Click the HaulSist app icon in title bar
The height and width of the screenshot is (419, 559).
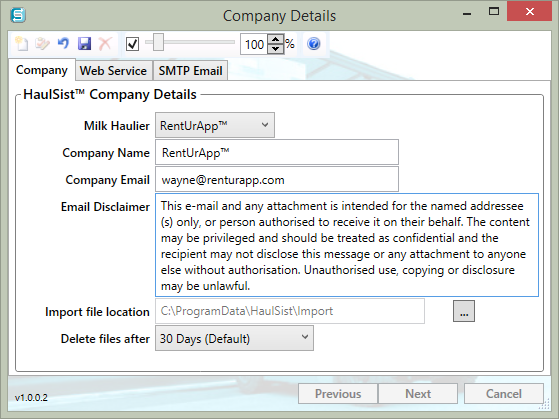(x=18, y=15)
